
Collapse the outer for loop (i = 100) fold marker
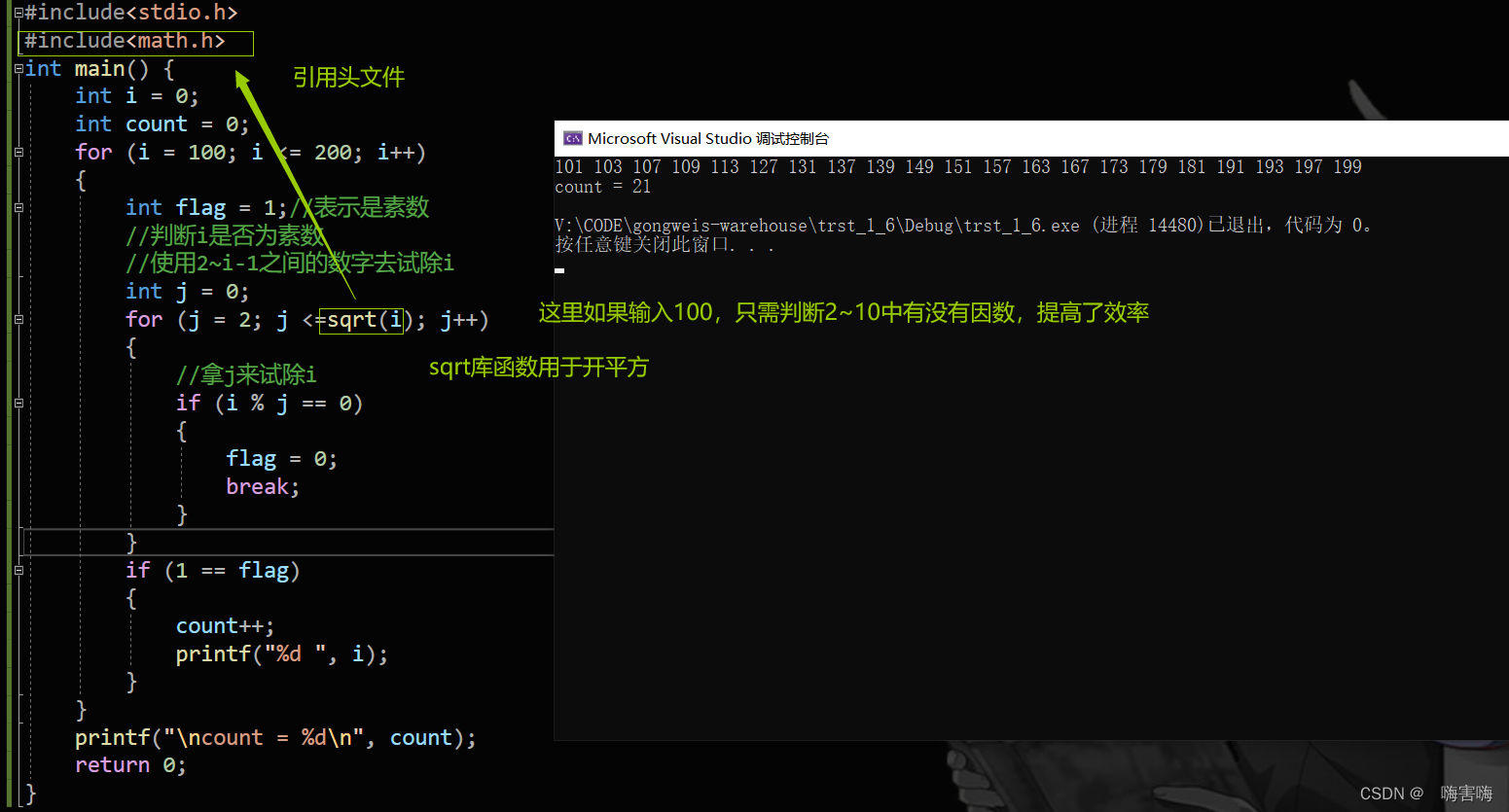pos(18,153)
